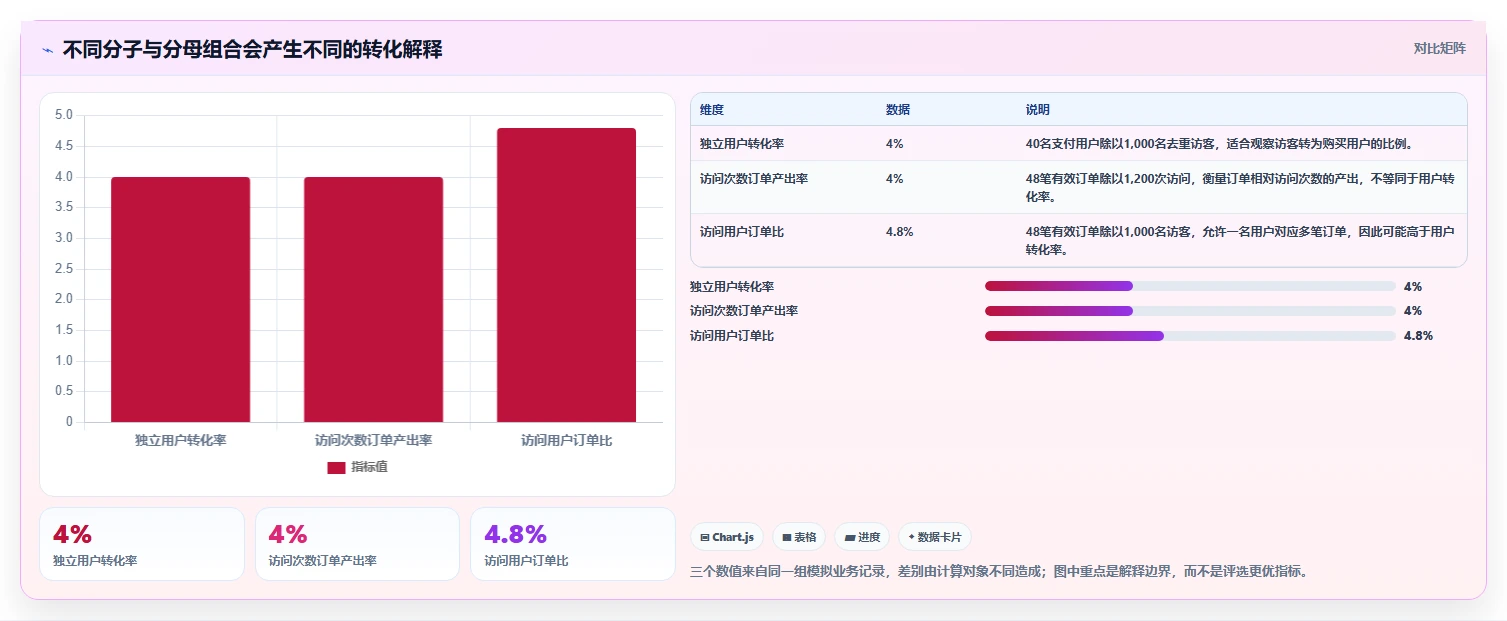
Task: Click the footer note starting 三个数值来自同一组
Action: coord(999,572)
